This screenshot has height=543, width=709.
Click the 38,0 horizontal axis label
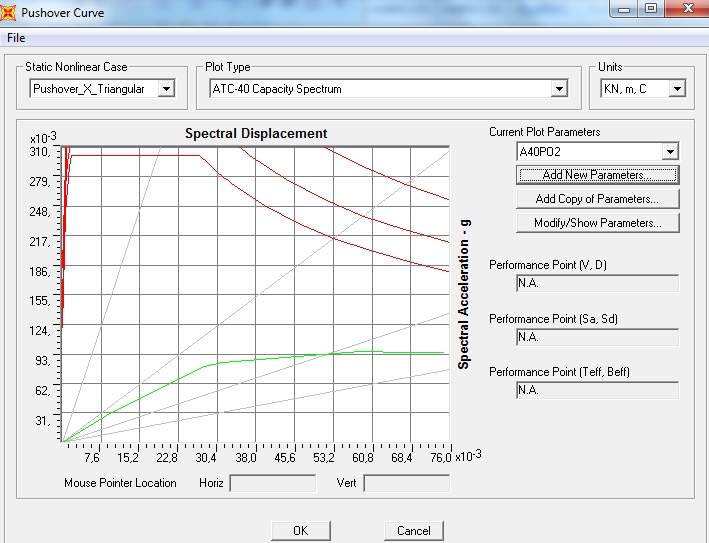pos(246,458)
